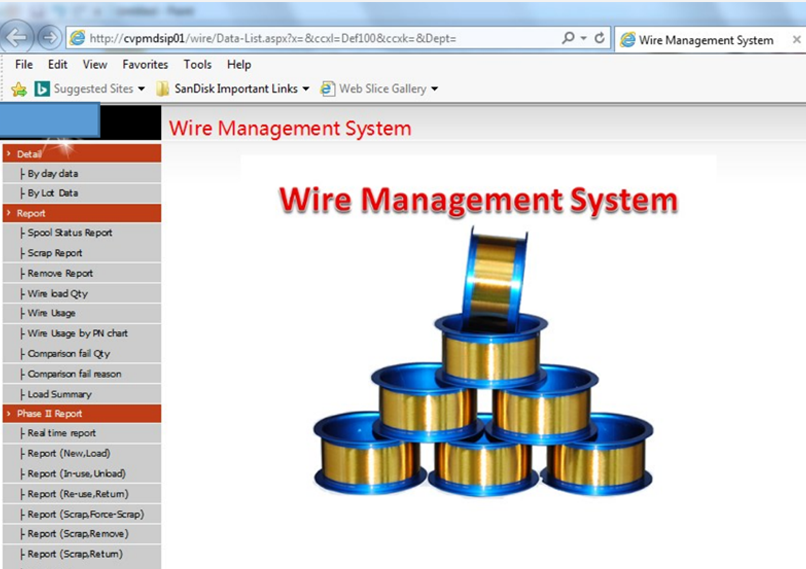806x569 pixels.
Task: Click the Refresh icon in address bar
Action: pos(599,39)
